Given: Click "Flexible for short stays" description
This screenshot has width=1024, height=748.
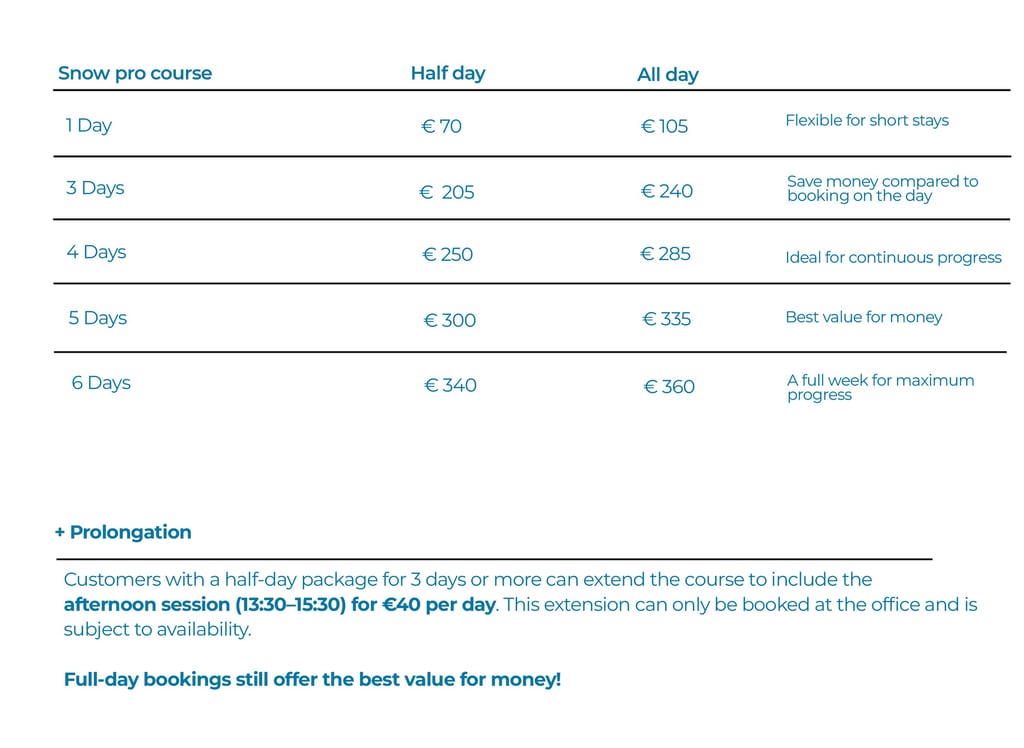Looking at the screenshot, I should [866, 121].
